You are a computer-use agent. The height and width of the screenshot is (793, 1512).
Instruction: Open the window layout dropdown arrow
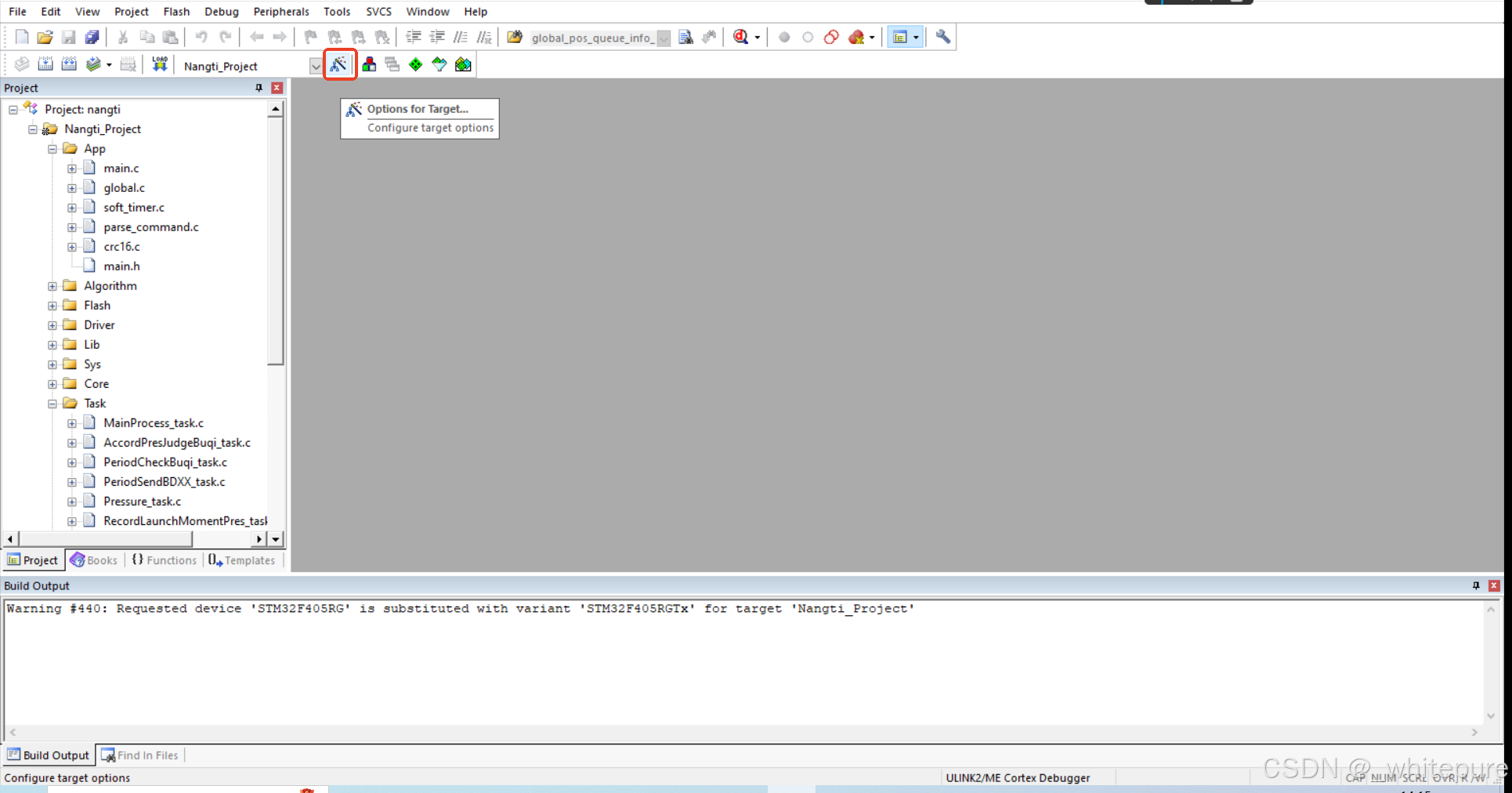(916, 37)
